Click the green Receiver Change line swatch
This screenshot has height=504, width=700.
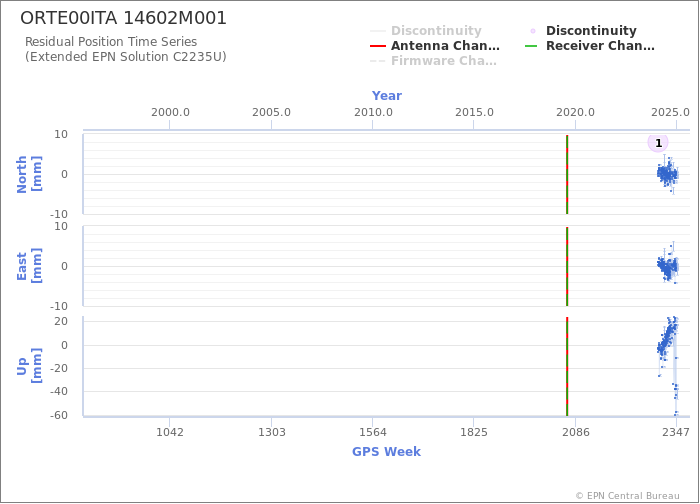531,46
